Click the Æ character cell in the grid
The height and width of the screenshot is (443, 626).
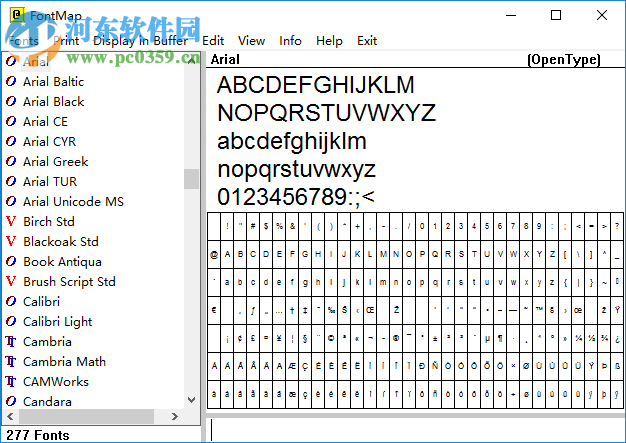pos(292,366)
